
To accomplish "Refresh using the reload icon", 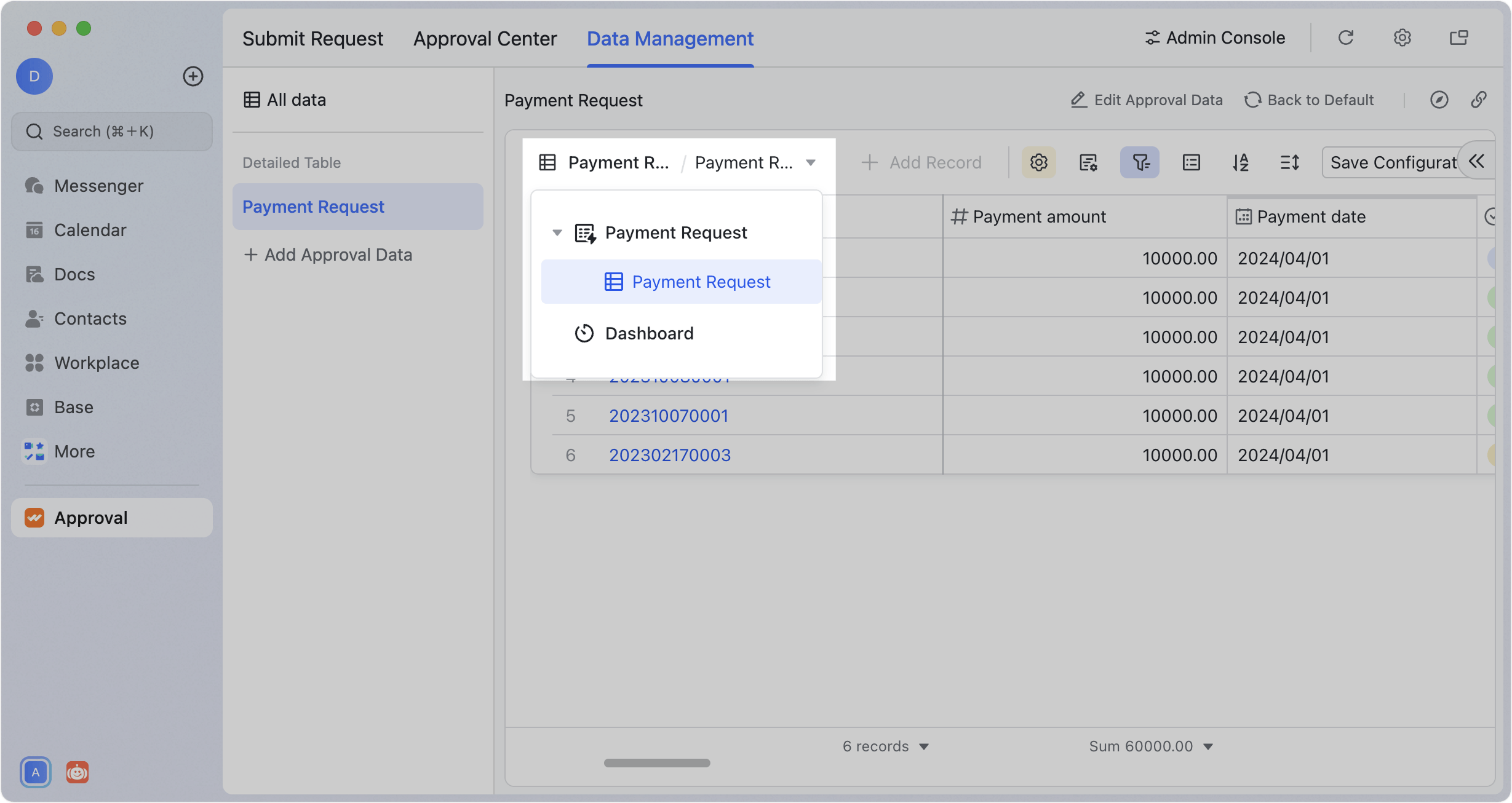I will click(x=1346, y=38).
